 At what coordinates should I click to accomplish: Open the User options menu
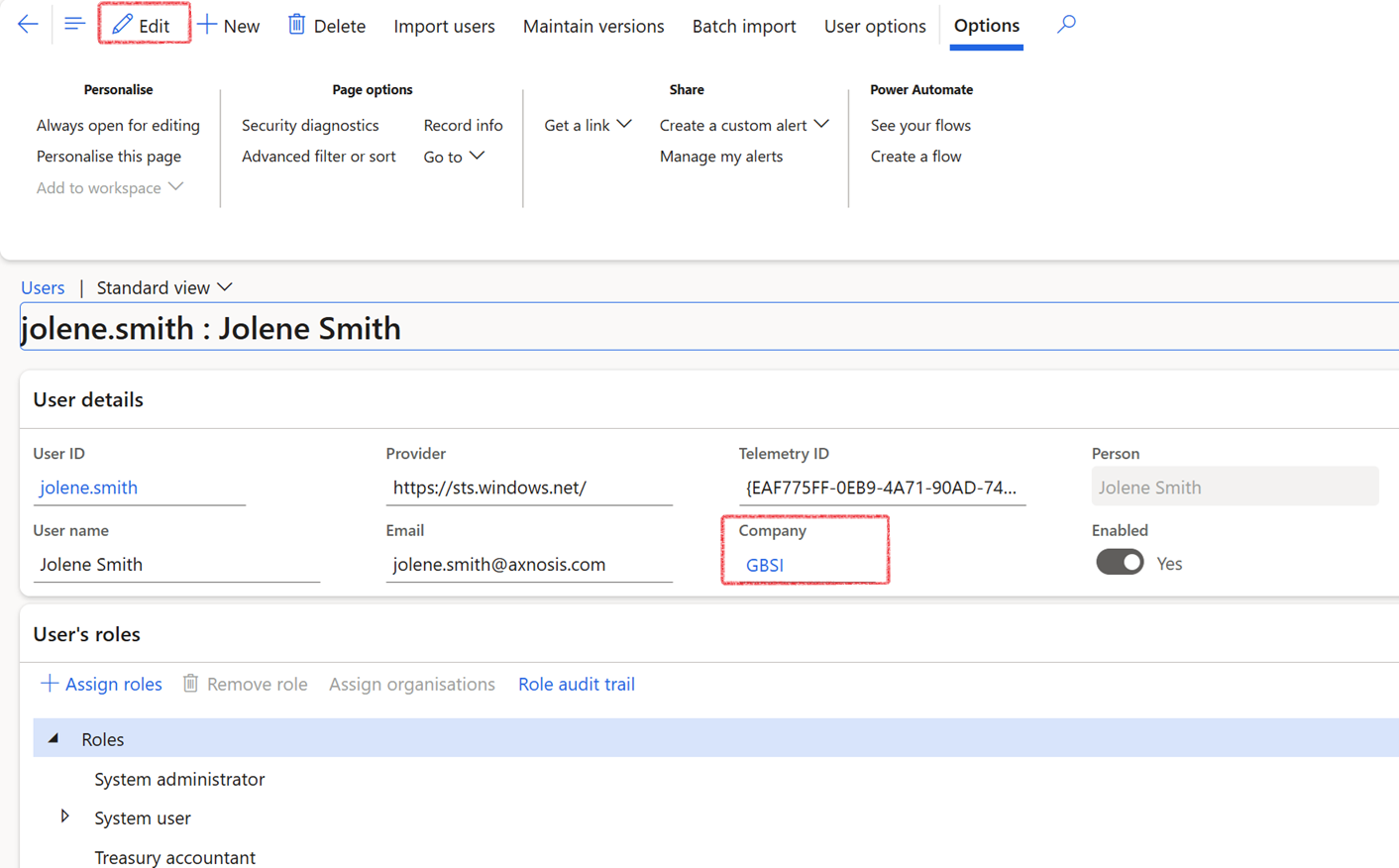(x=875, y=26)
